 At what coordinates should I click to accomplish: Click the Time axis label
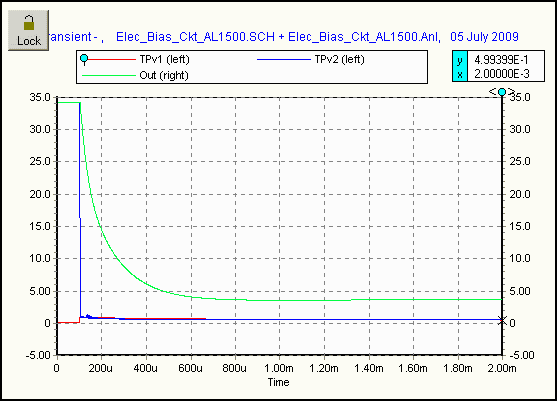coord(278,382)
